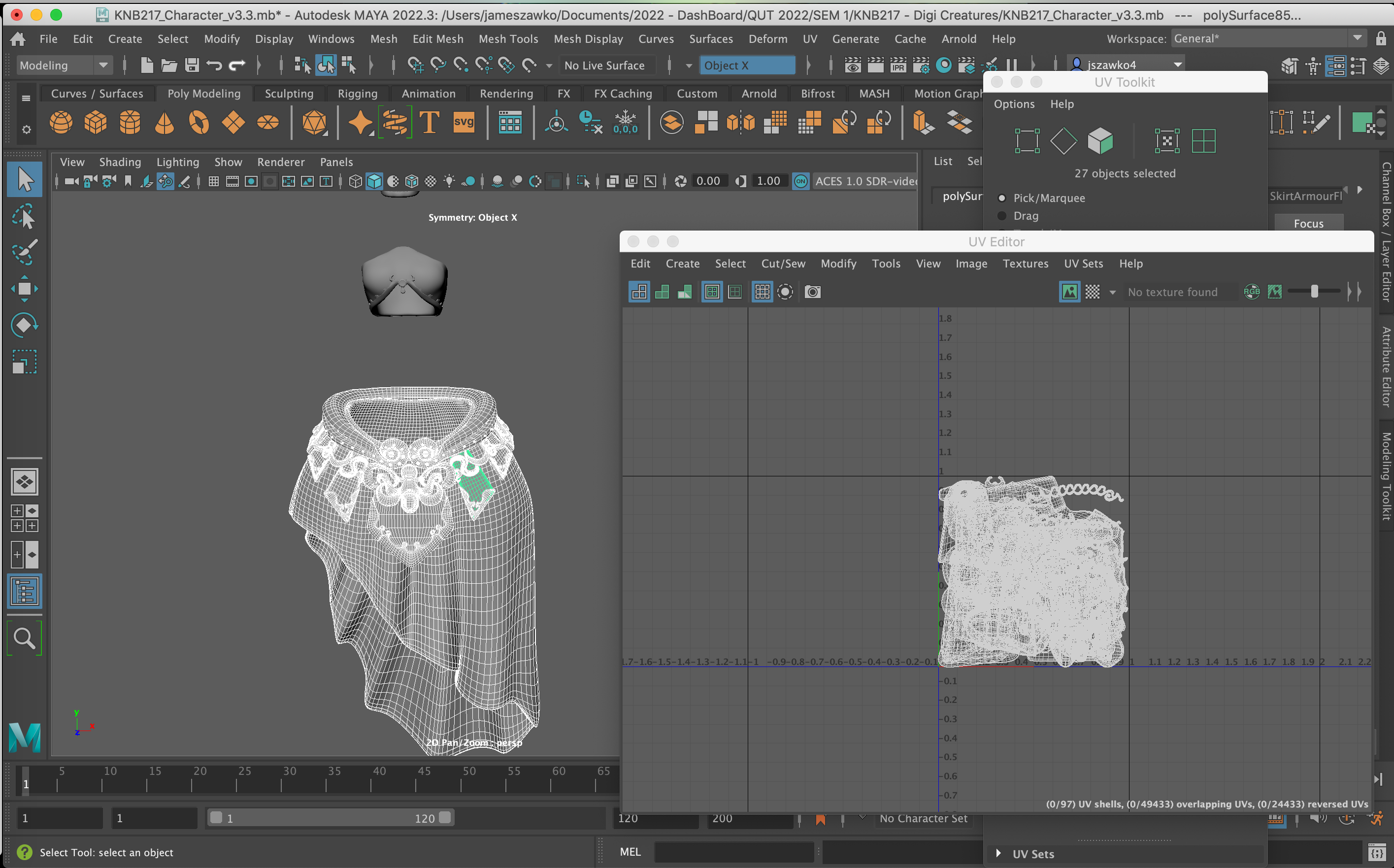Expand the UV Sets section

(998, 854)
